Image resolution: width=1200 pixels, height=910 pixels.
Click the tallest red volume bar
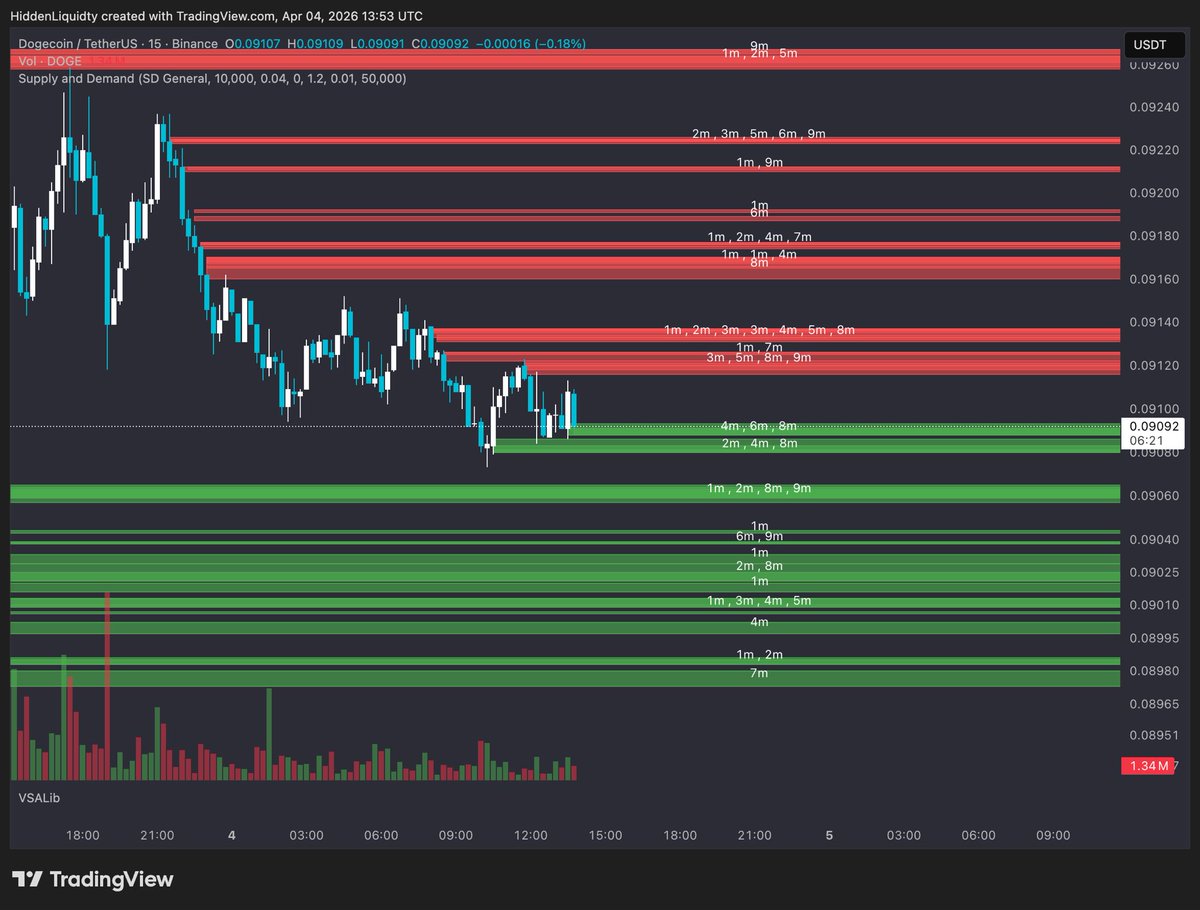pyautogui.click(x=107, y=686)
